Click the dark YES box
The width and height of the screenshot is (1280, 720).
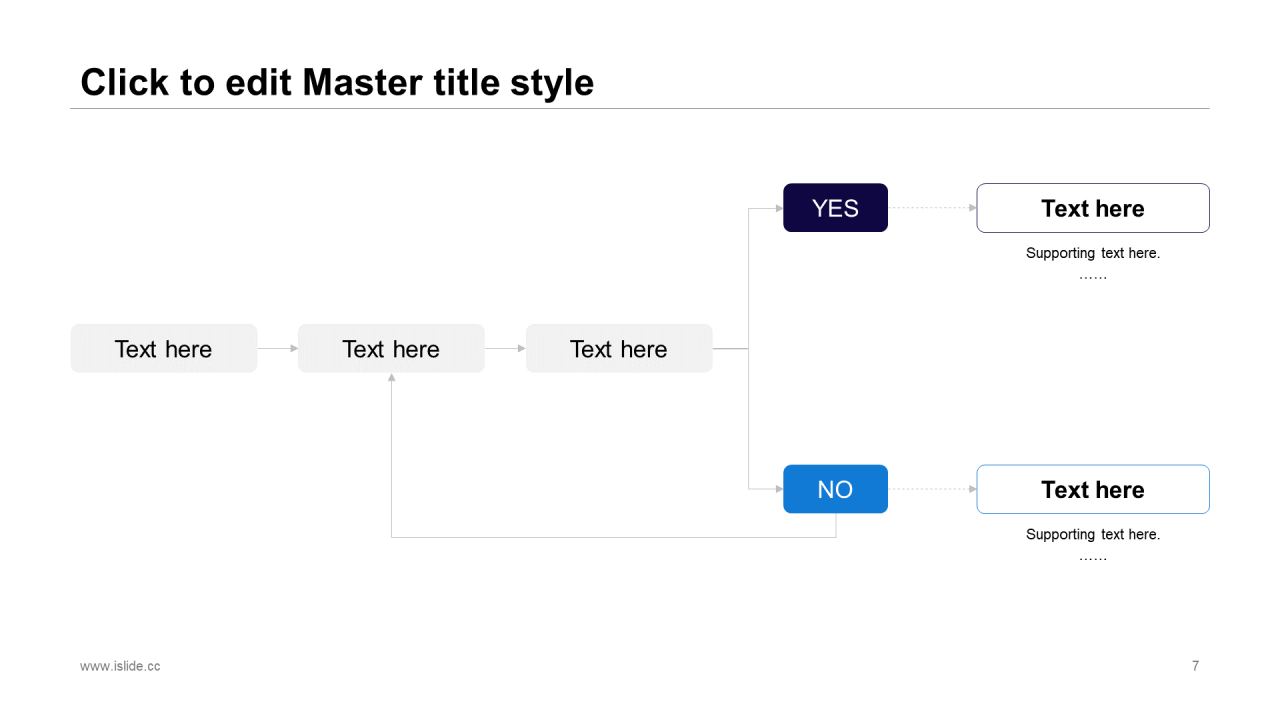(835, 208)
